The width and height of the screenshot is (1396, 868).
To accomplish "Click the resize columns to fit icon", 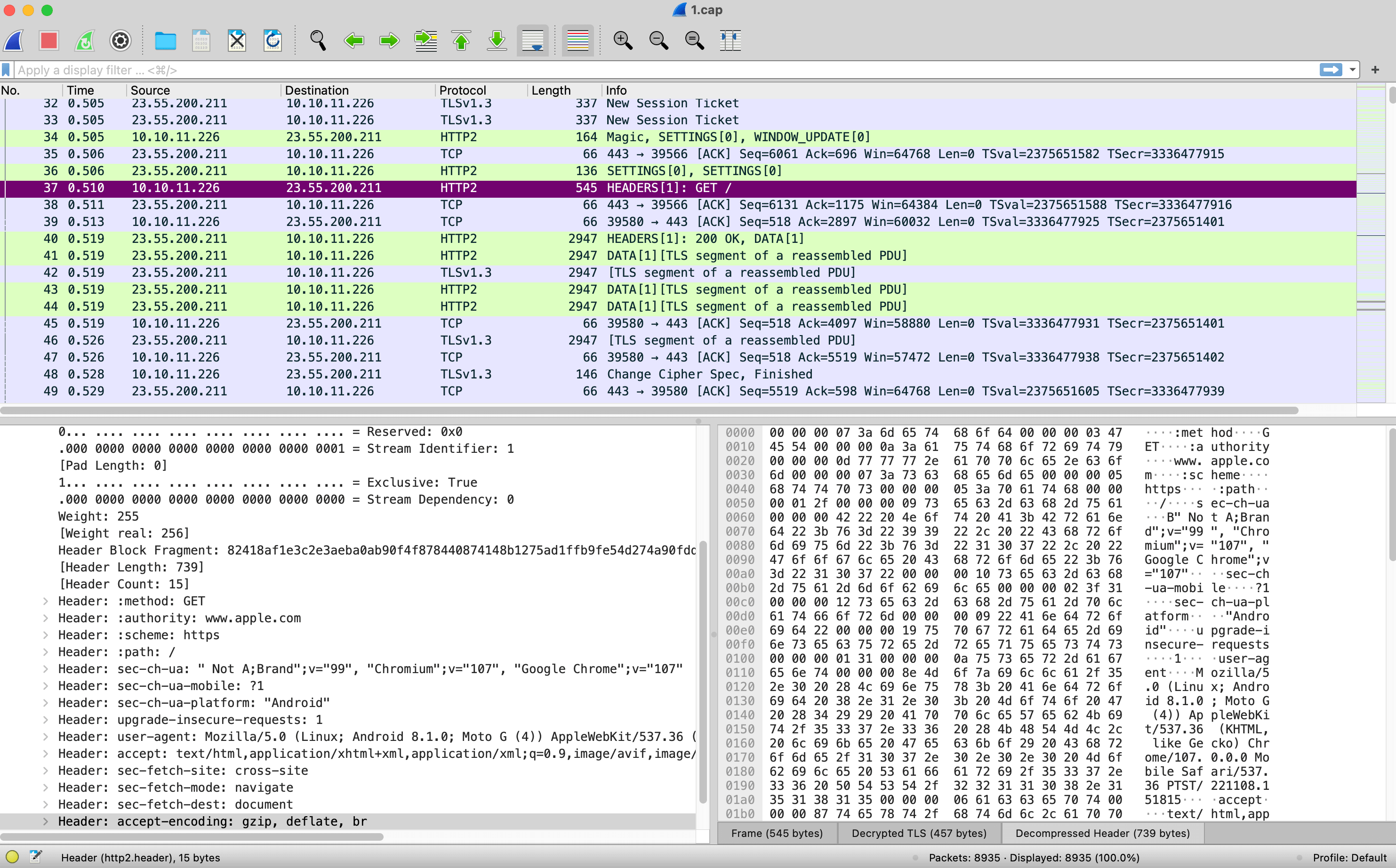I will (730, 41).
